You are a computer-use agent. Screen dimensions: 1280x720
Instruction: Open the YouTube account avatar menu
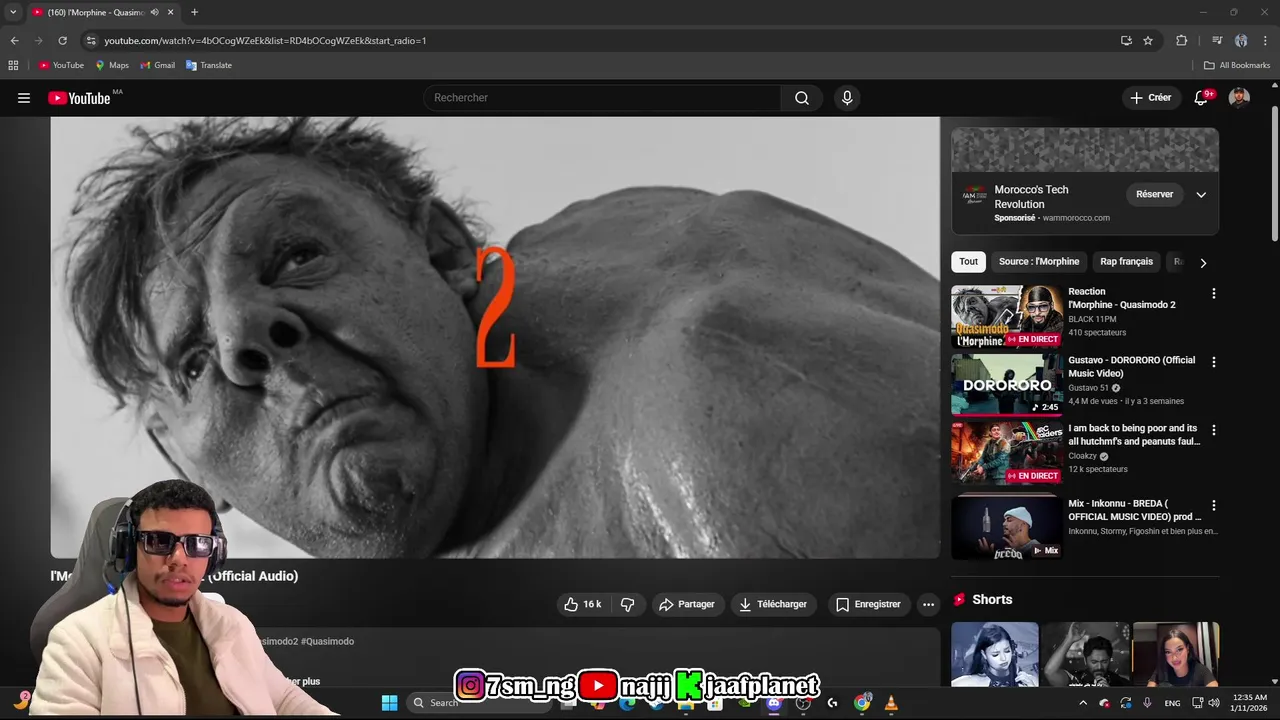pos(1239,98)
